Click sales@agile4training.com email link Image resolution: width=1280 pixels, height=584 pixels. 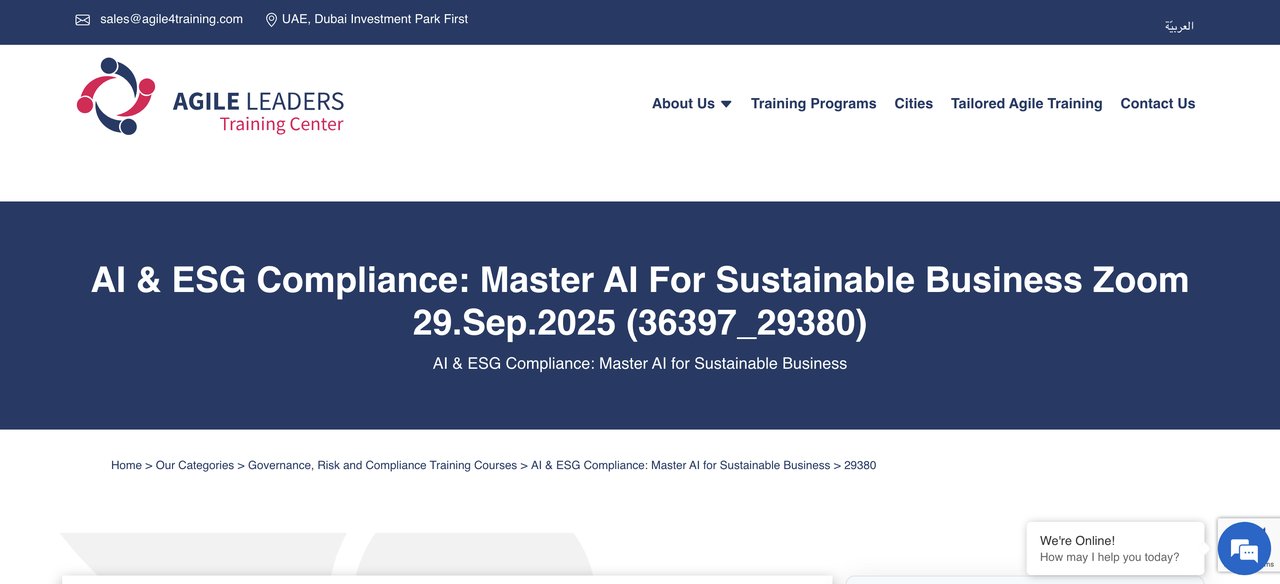coord(171,19)
